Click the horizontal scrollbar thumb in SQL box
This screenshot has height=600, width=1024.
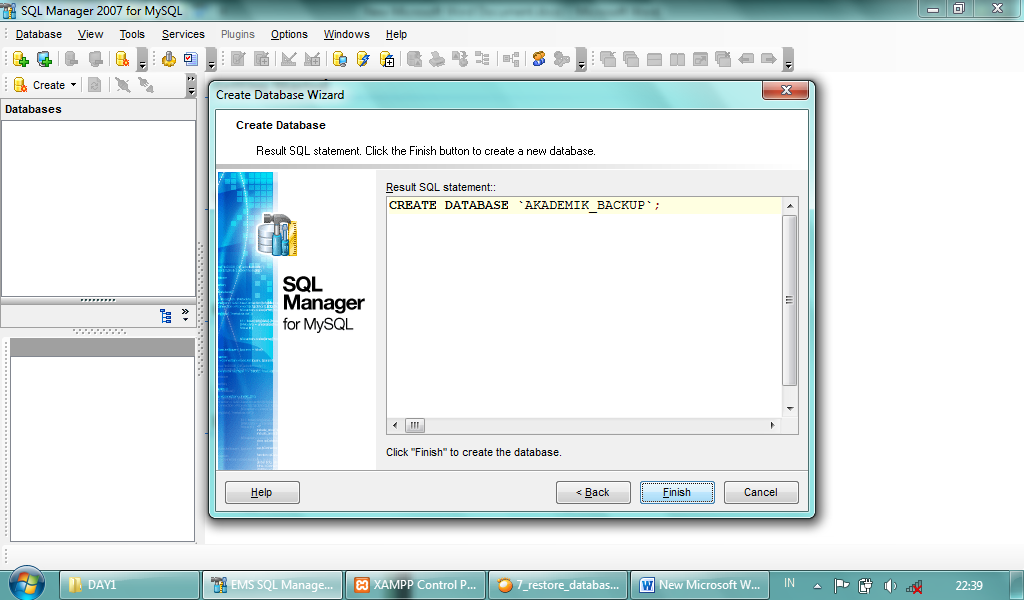click(x=415, y=426)
